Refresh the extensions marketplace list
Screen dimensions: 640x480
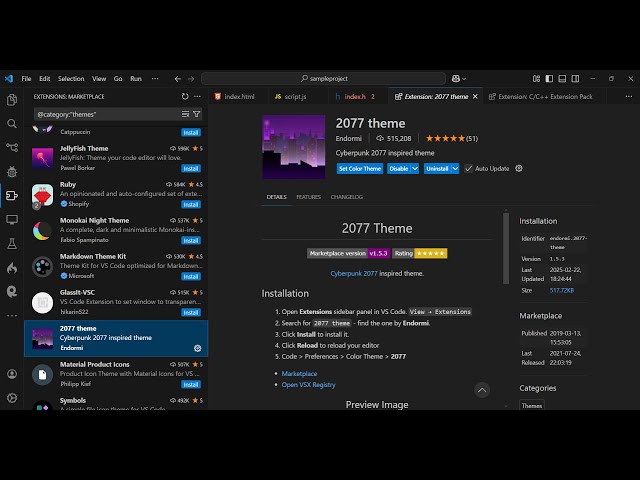tap(185, 96)
